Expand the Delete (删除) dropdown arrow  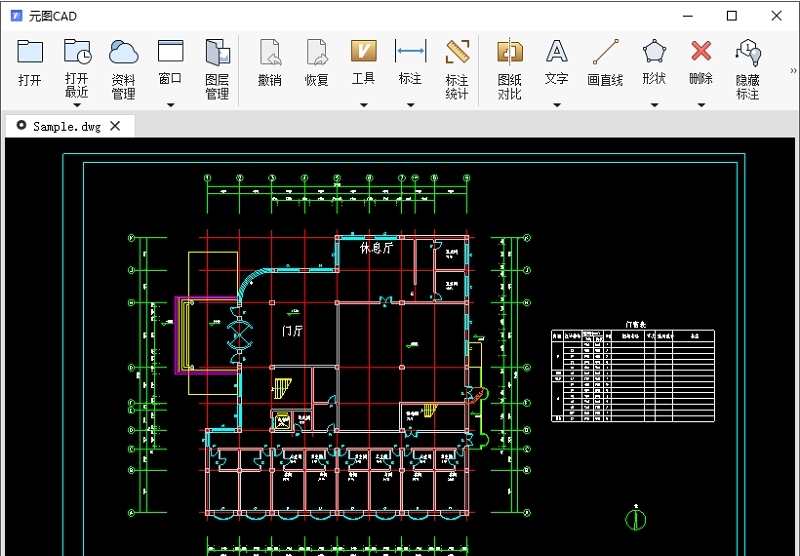(x=701, y=104)
